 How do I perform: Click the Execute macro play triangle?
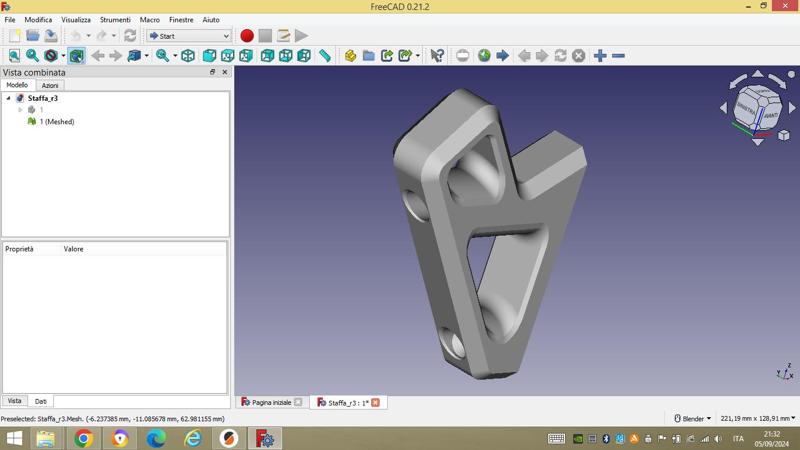pyautogui.click(x=302, y=36)
